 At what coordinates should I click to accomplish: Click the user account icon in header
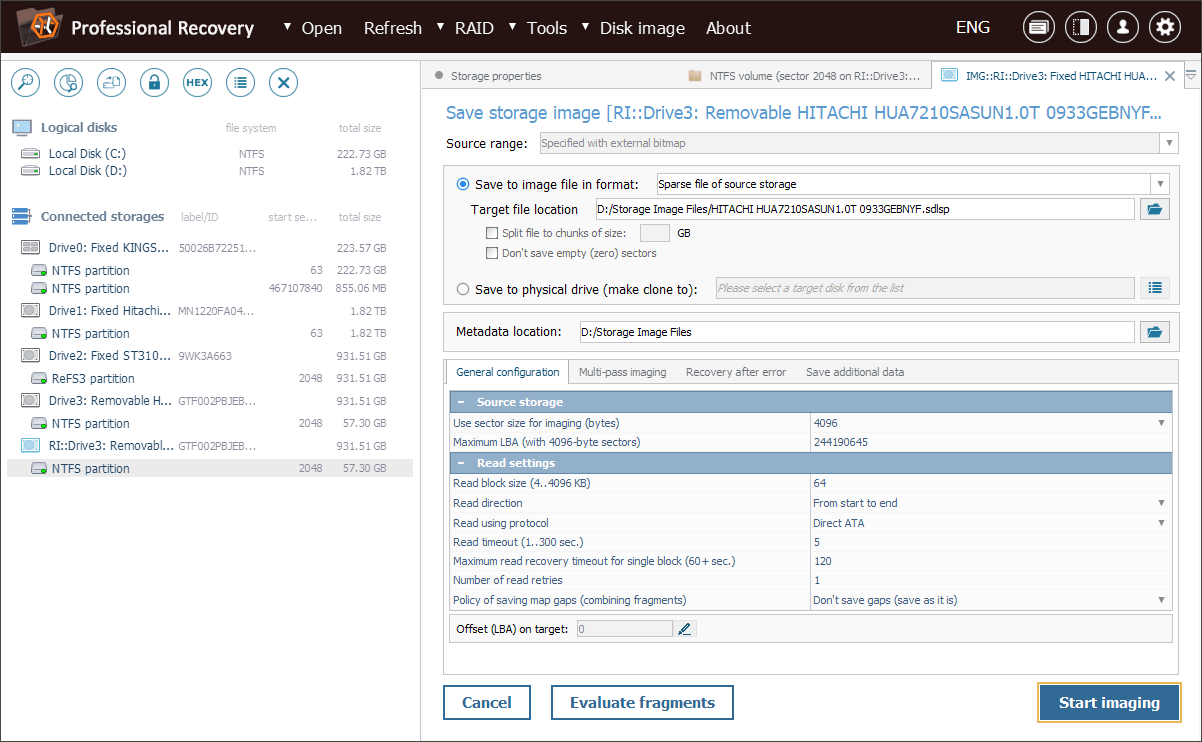click(x=1122, y=28)
